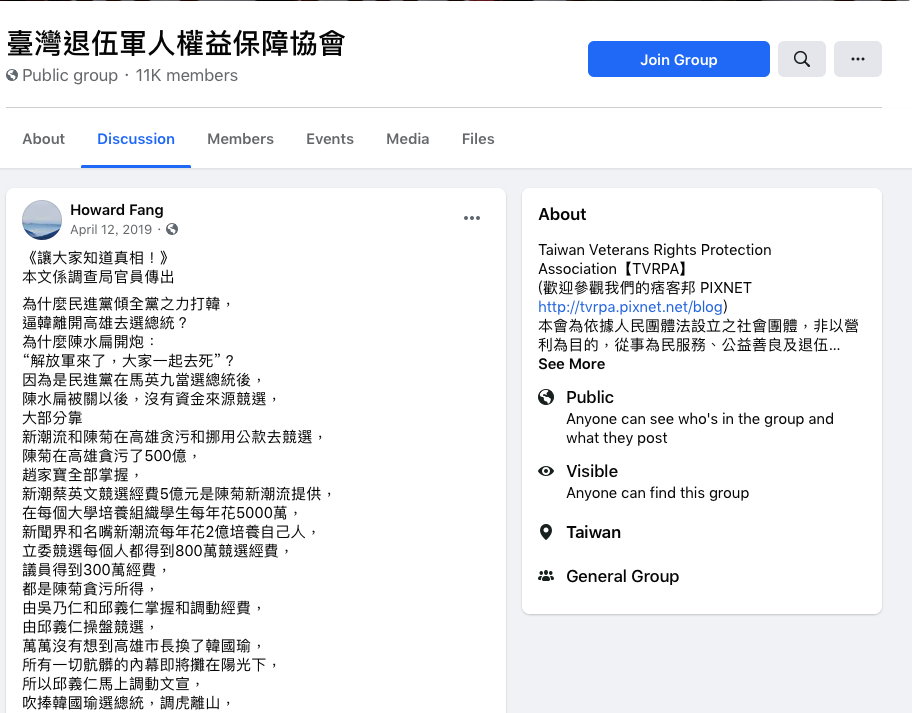This screenshot has width=912, height=713.
Task: Click the Visible eye icon in About panel
Action: click(546, 471)
